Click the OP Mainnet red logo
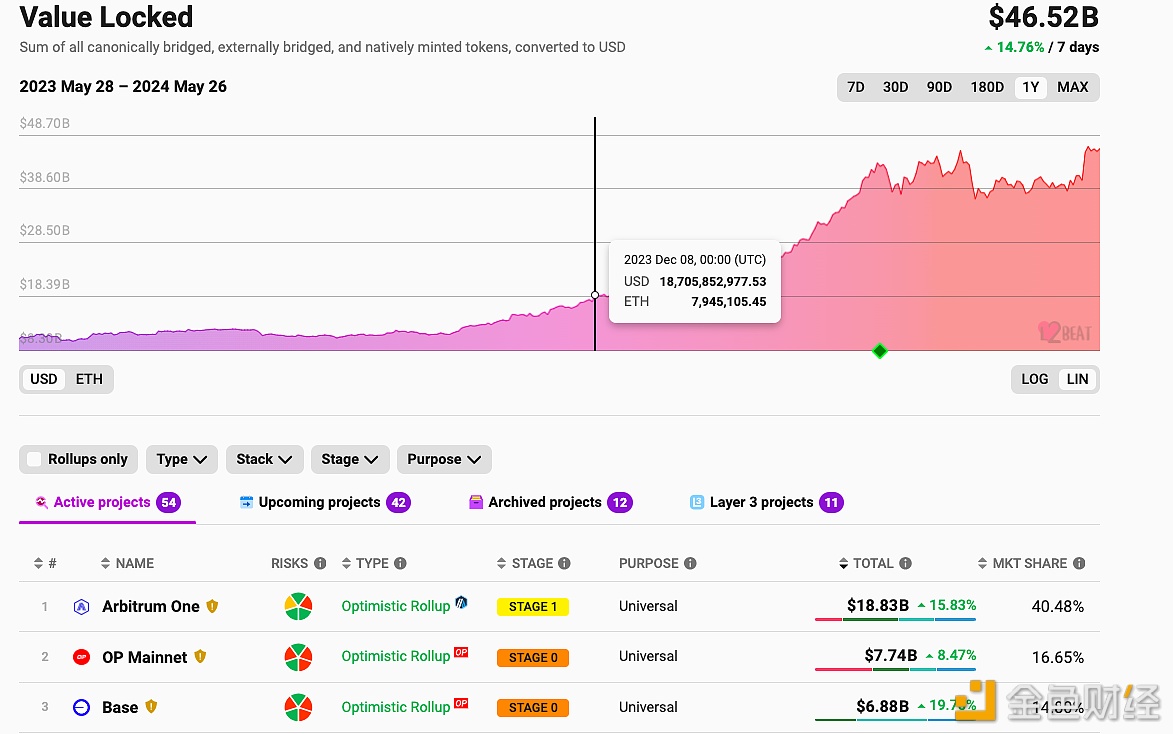 [82, 657]
